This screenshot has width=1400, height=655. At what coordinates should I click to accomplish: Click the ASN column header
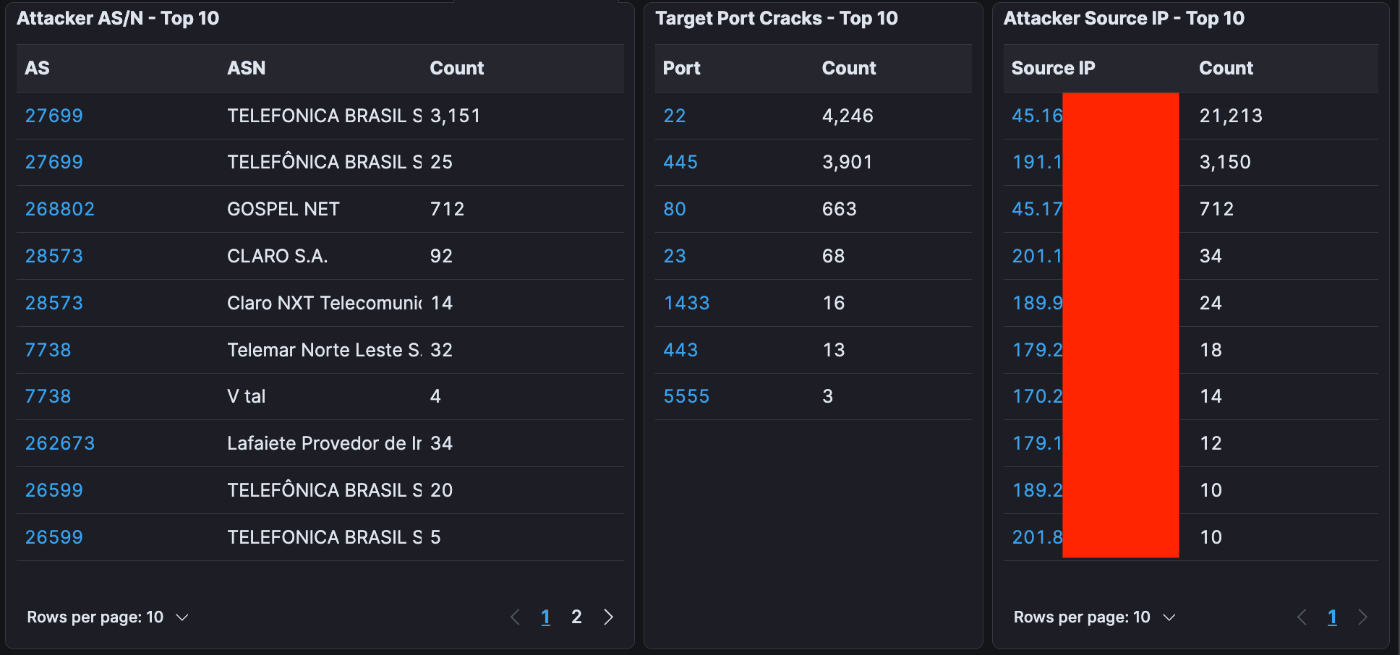click(246, 68)
